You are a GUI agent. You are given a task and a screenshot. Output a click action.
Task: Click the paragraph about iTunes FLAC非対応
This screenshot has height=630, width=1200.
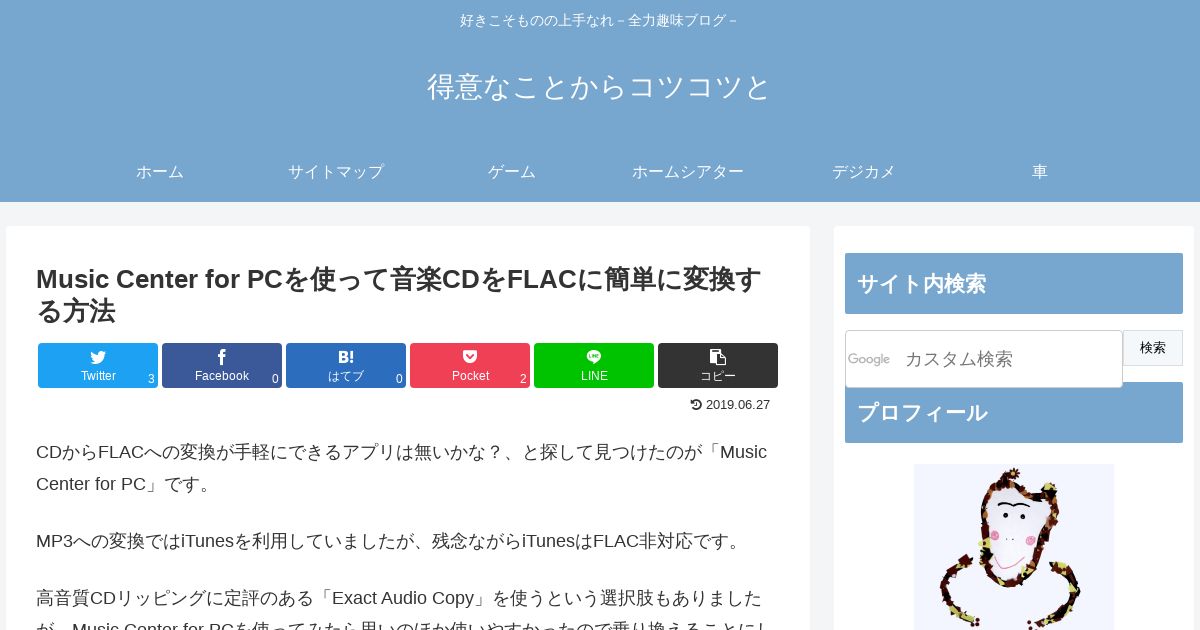point(391,541)
